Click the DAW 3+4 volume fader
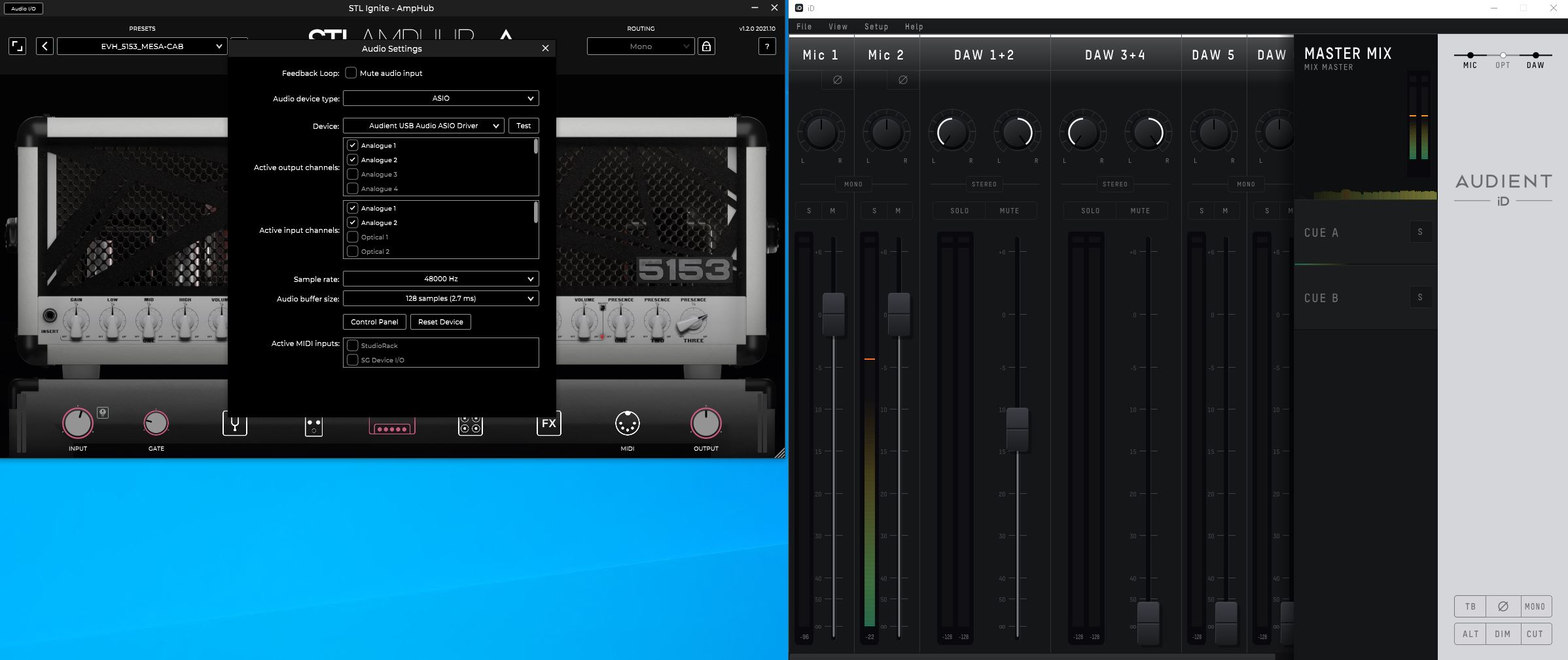Viewport: 1568px width, 660px height. 1148,623
